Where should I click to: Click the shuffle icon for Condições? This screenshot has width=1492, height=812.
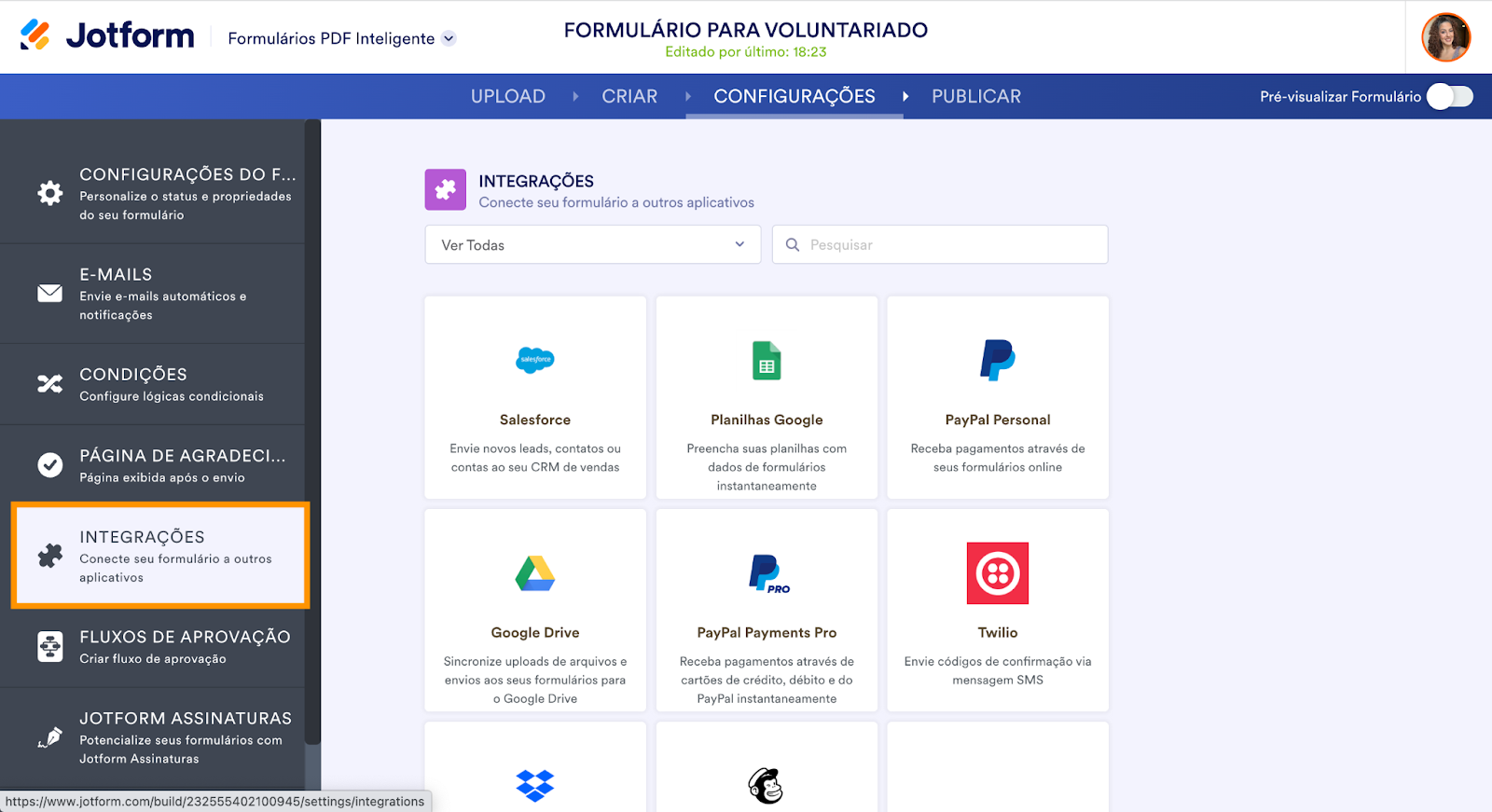50,383
